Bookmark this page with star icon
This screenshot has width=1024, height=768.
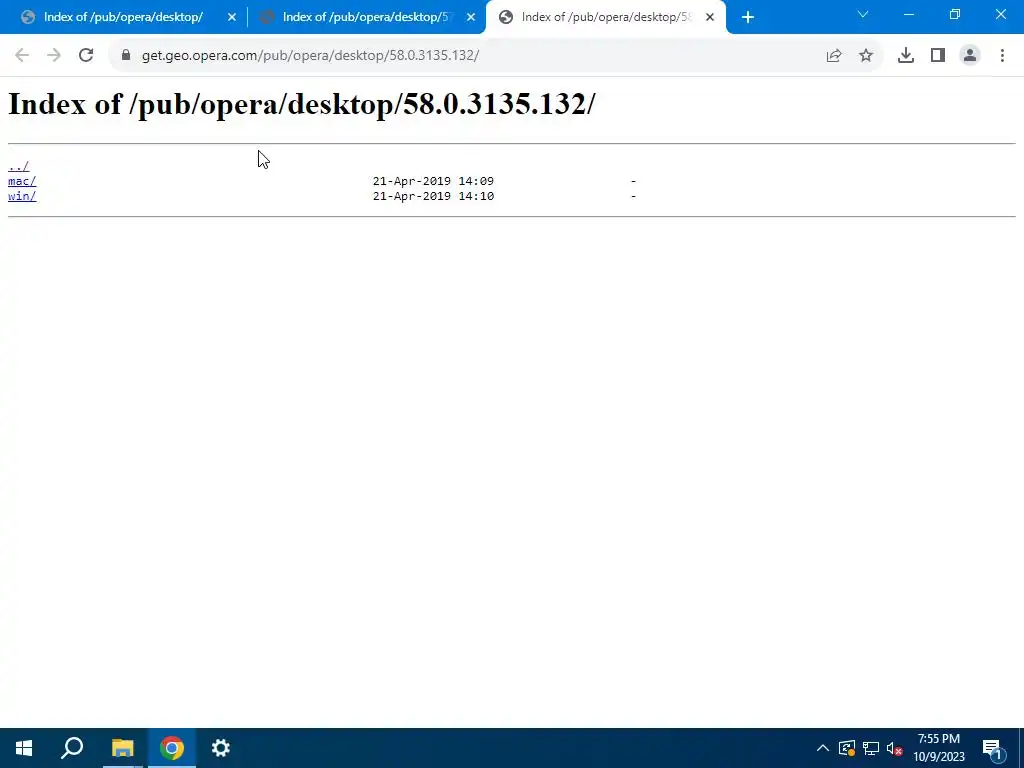[x=866, y=56]
